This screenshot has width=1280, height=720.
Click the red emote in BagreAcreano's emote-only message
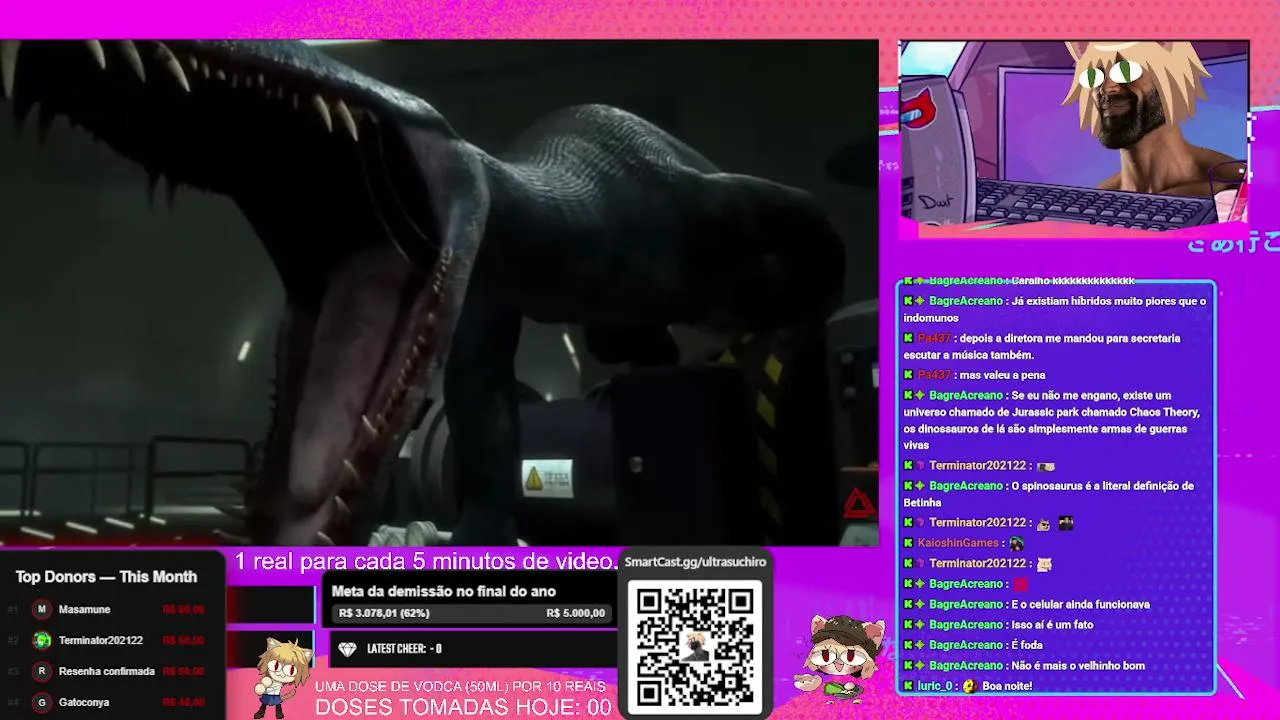pyautogui.click(x=1021, y=584)
